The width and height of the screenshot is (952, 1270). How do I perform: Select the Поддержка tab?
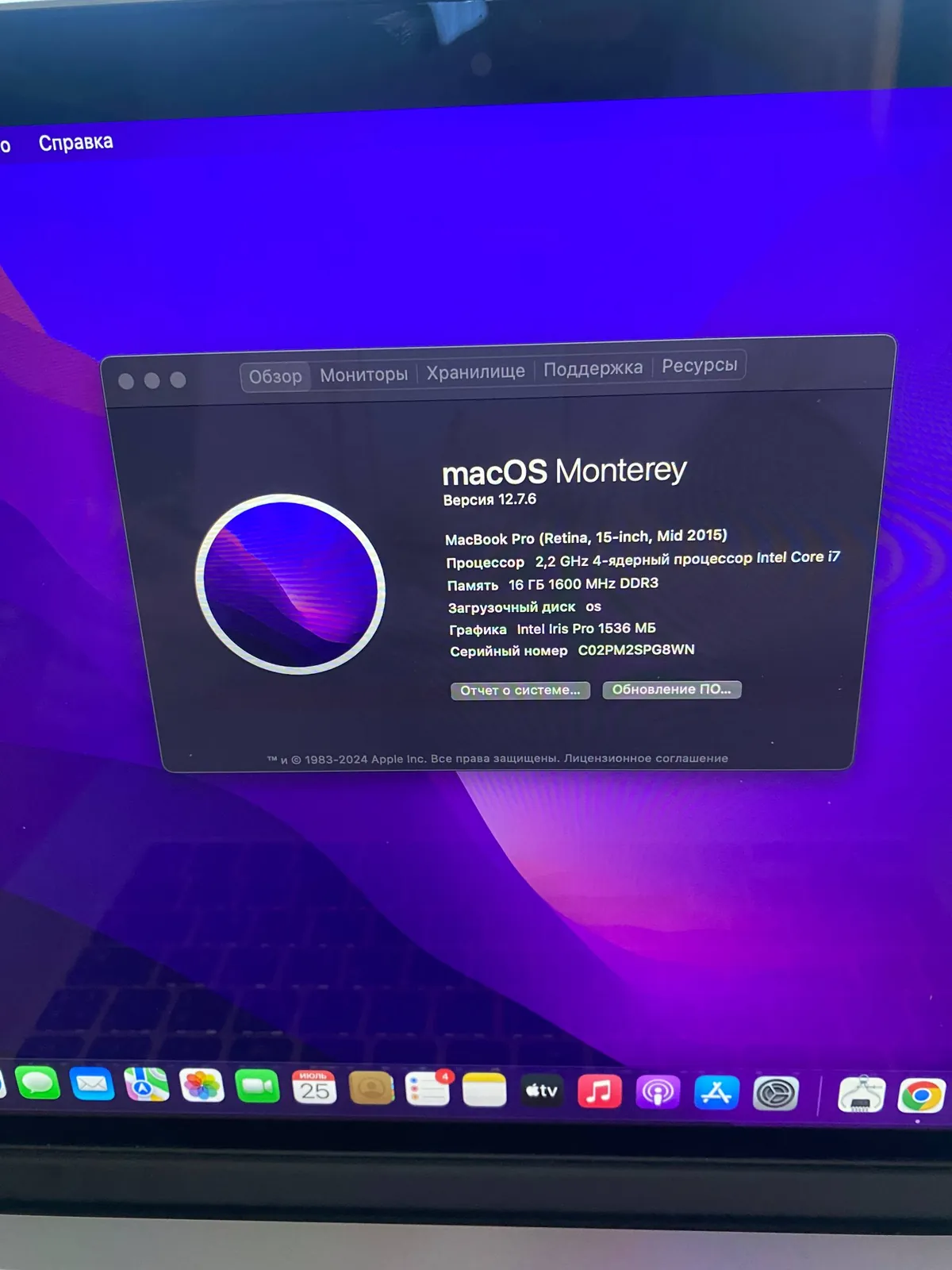click(x=593, y=368)
